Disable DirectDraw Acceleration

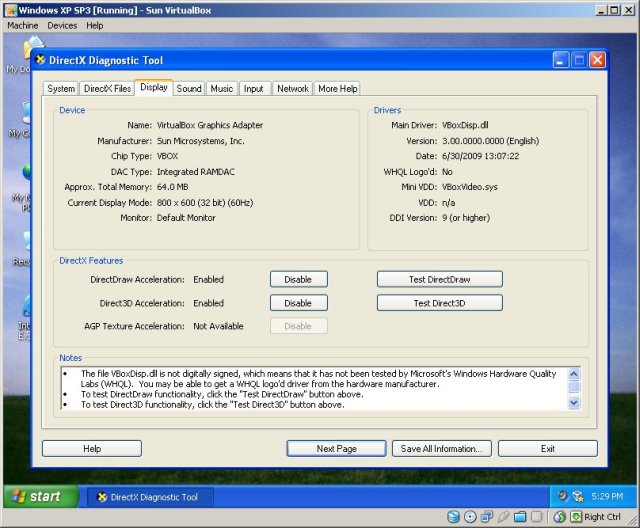(x=298, y=279)
